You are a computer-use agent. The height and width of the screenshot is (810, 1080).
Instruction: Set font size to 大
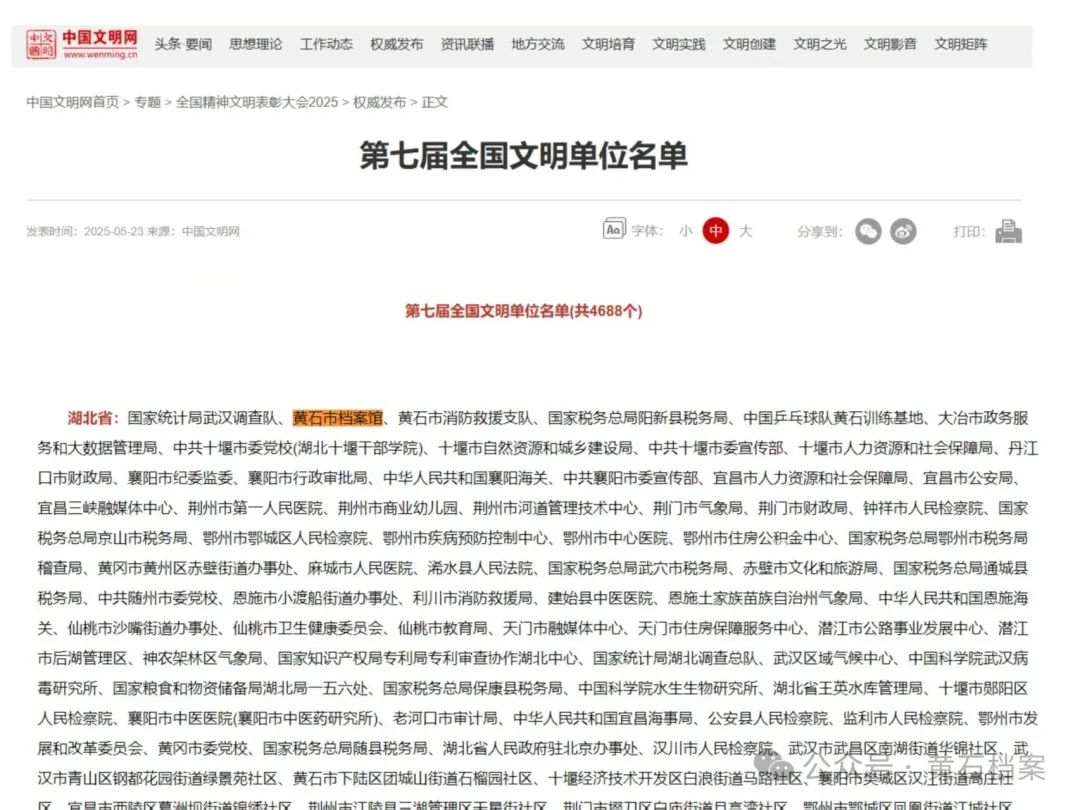click(745, 231)
